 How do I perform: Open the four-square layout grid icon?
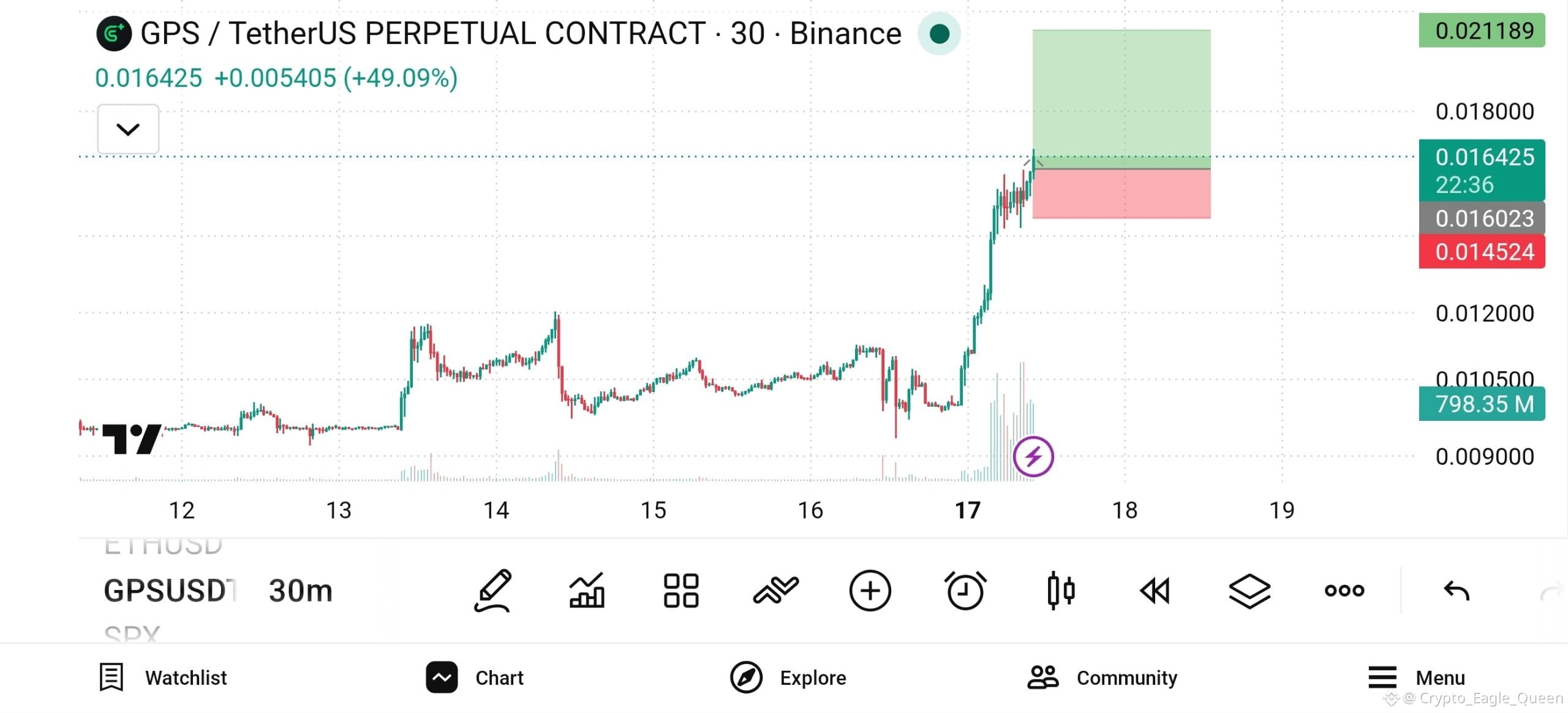(x=681, y=590)
